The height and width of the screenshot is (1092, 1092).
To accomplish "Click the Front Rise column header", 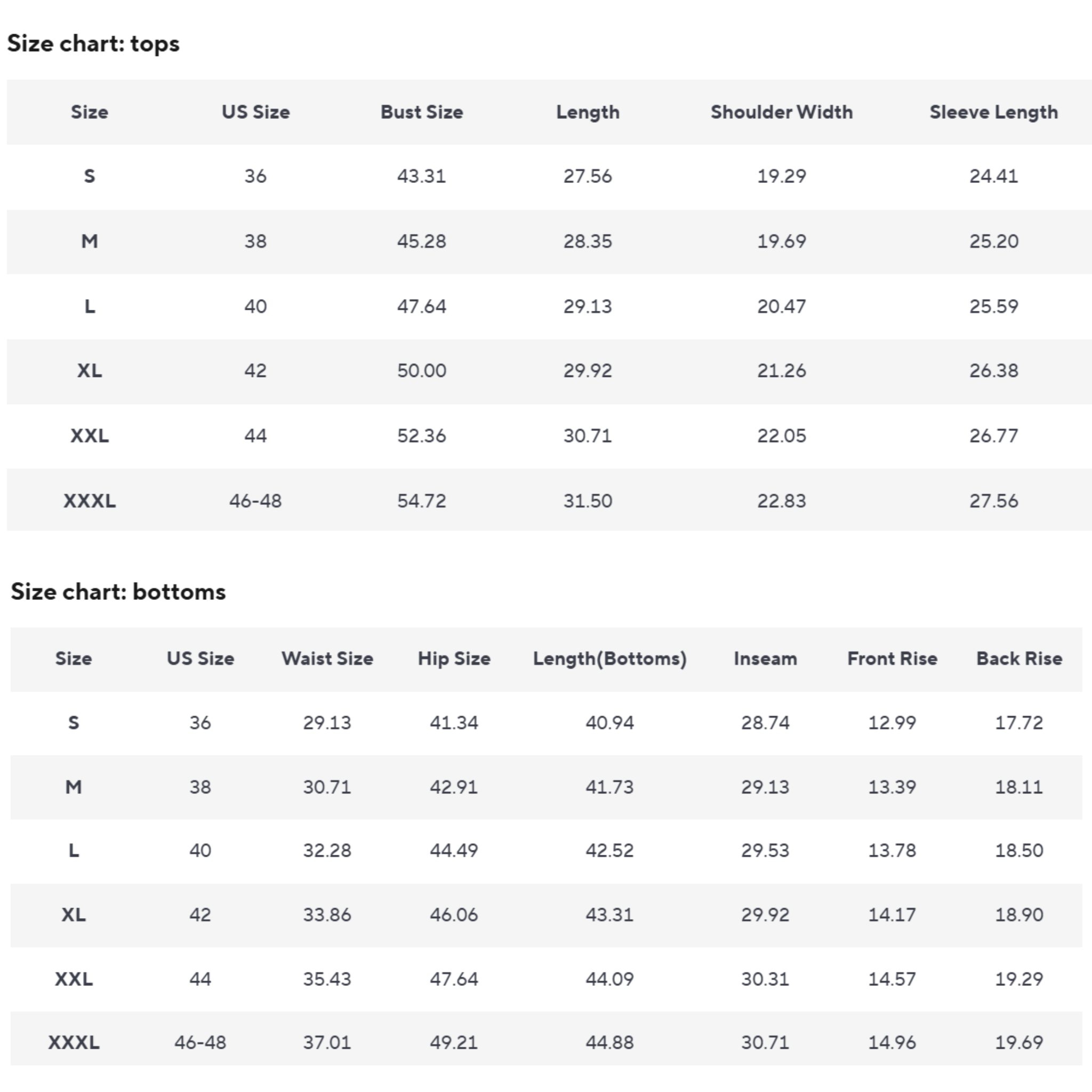I will click(x=892, y=659).
